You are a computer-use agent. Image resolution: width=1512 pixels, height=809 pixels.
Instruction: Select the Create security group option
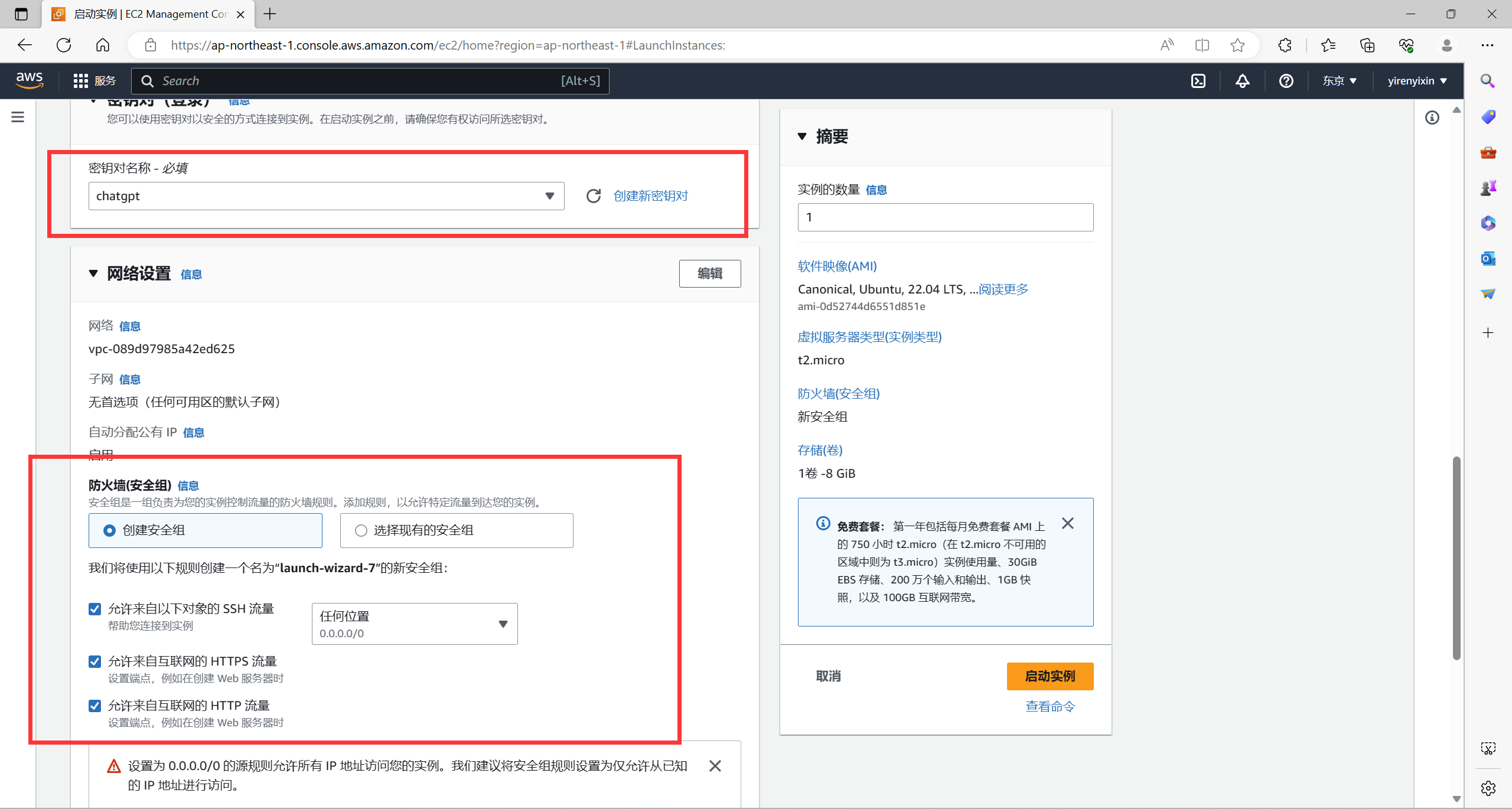206,530
